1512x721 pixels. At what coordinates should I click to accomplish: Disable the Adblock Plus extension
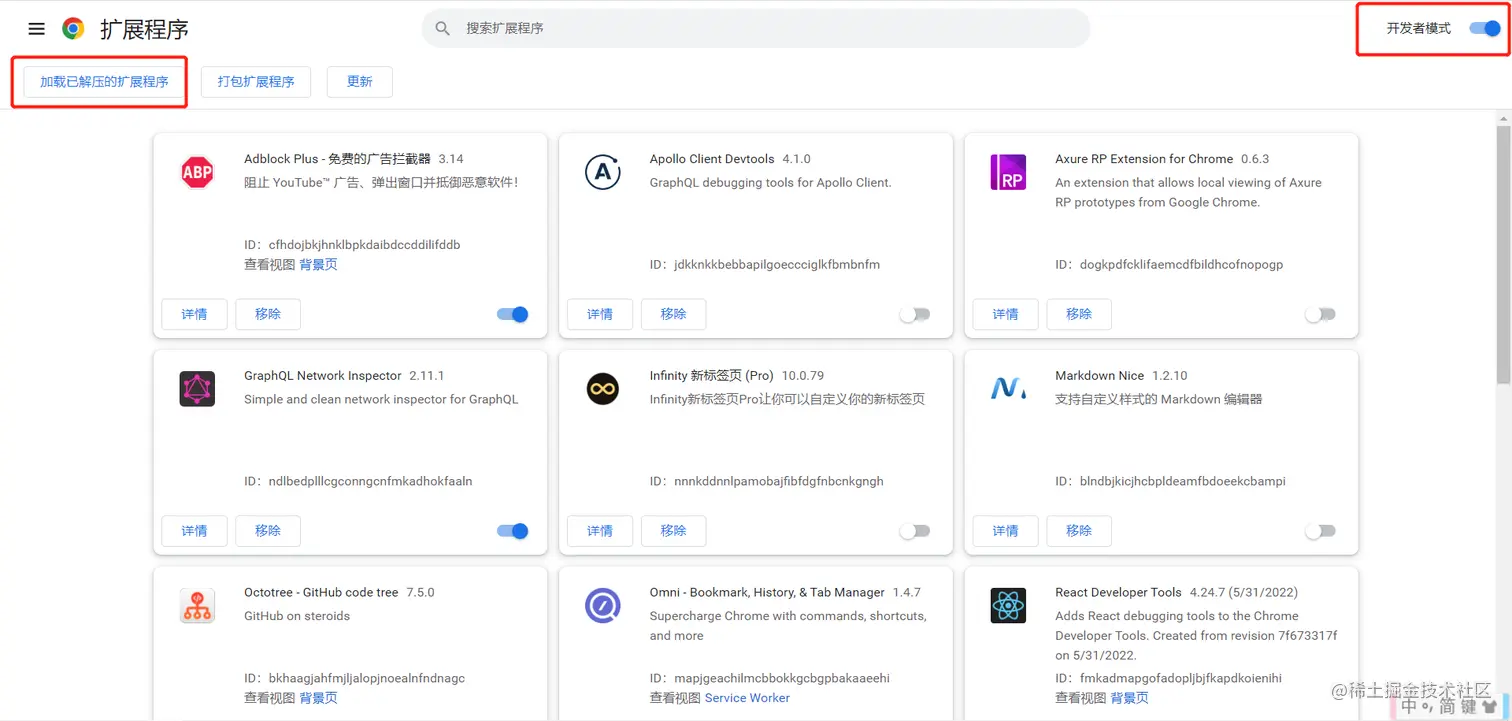[513, 314]
